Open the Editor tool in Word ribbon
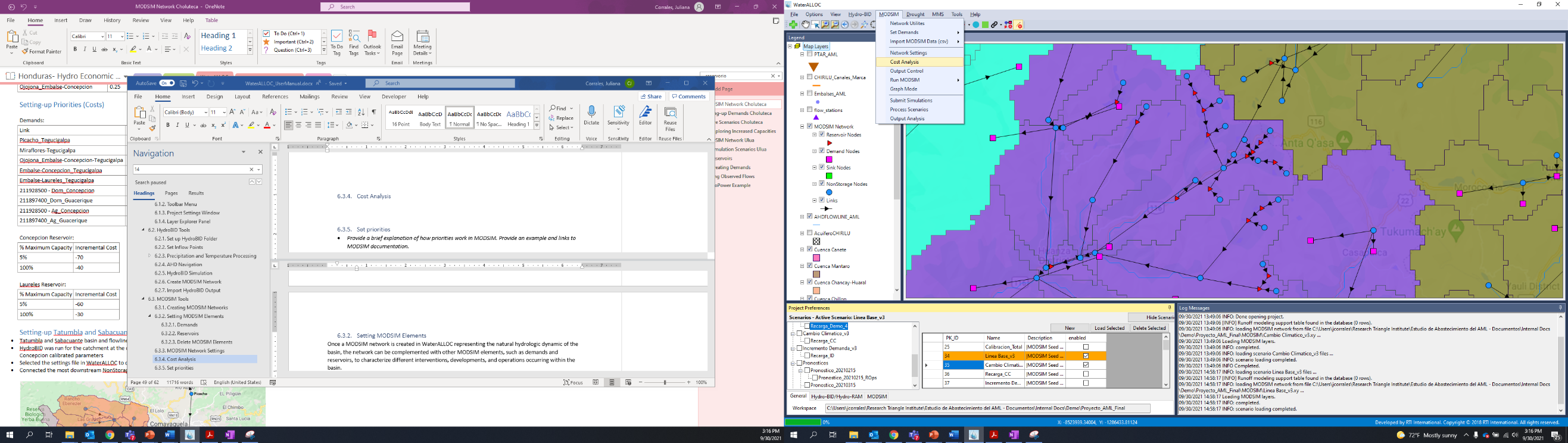Image resolution: width=1568 pixels, height=443 pixels. pos(645,116)
